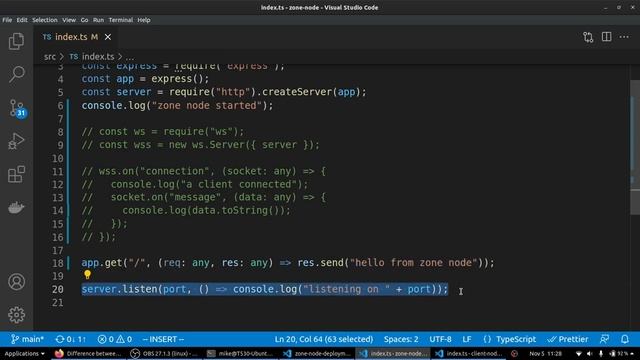Image resolution: width=640 pixels, height=360 pixels.
Task: Synchronize changes in status bar
Action: pos(71,339)
